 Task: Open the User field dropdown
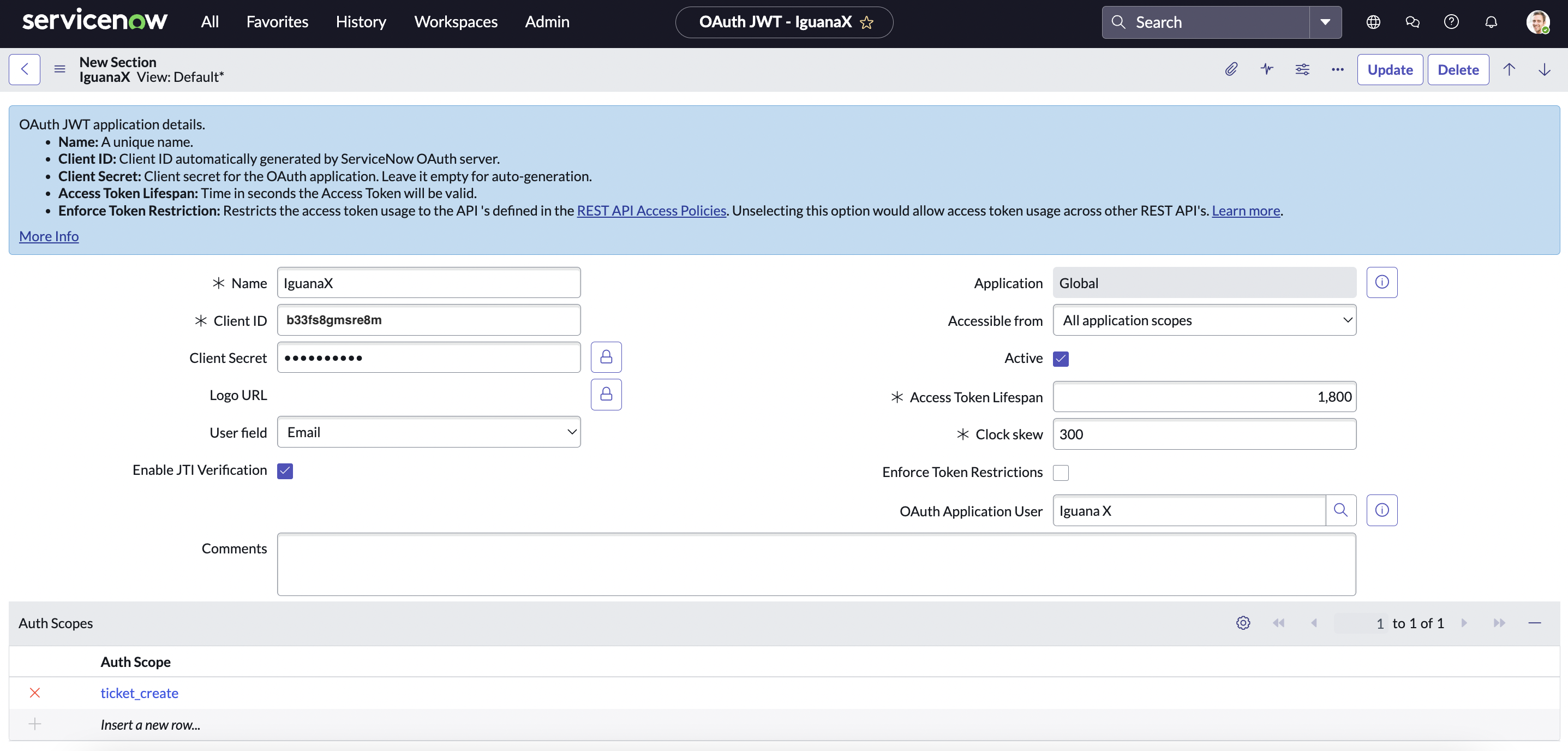428,432
